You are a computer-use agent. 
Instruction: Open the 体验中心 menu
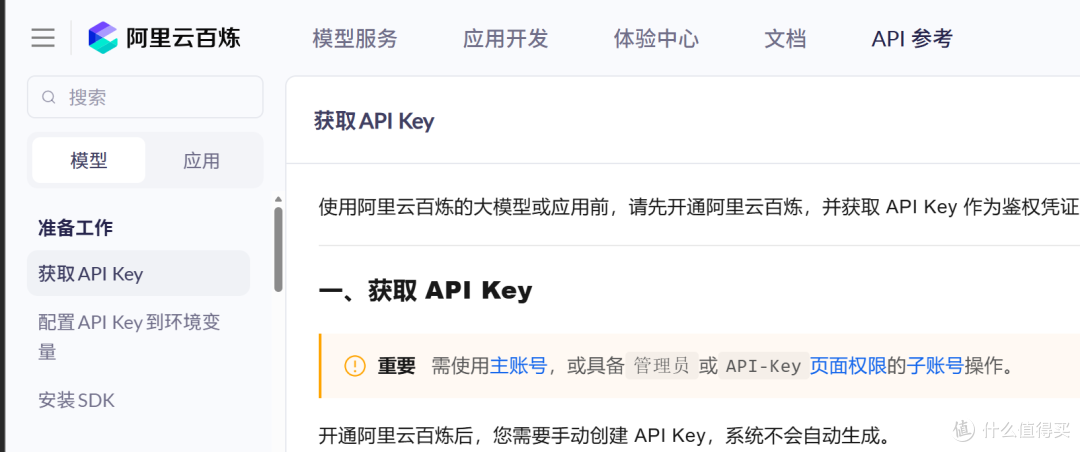(x=656, y=39)
